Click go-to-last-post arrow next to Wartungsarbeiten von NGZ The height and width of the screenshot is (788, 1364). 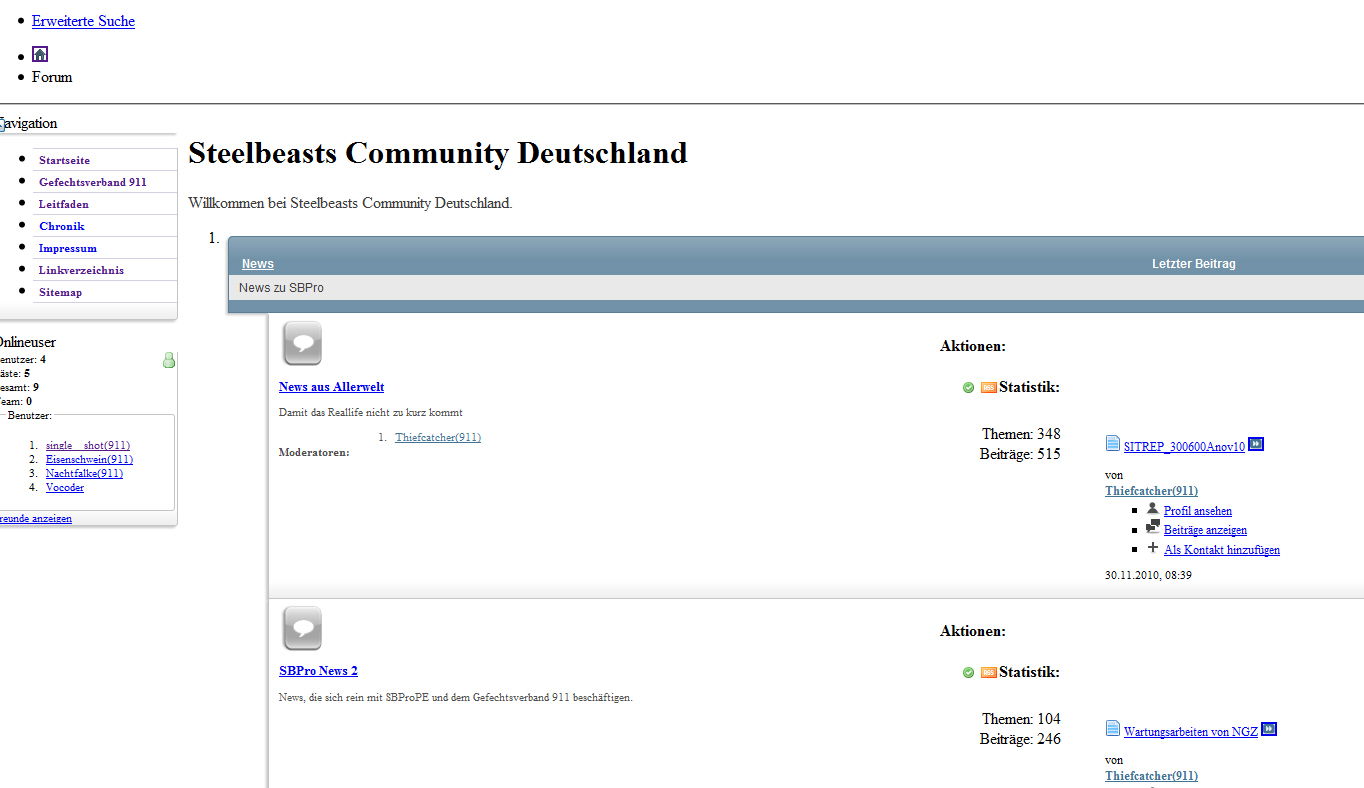(1269, 730)
